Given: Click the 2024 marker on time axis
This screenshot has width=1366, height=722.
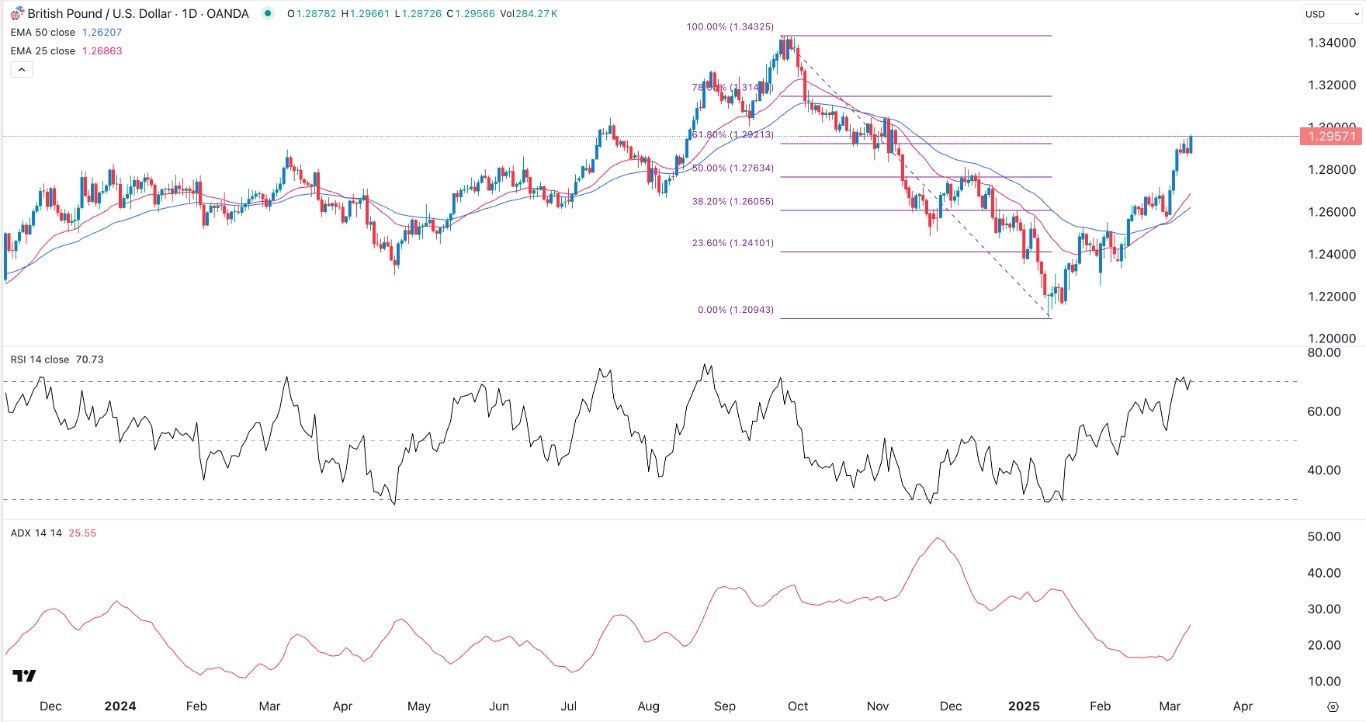Looking at the screenshot, I should point(120,705).
